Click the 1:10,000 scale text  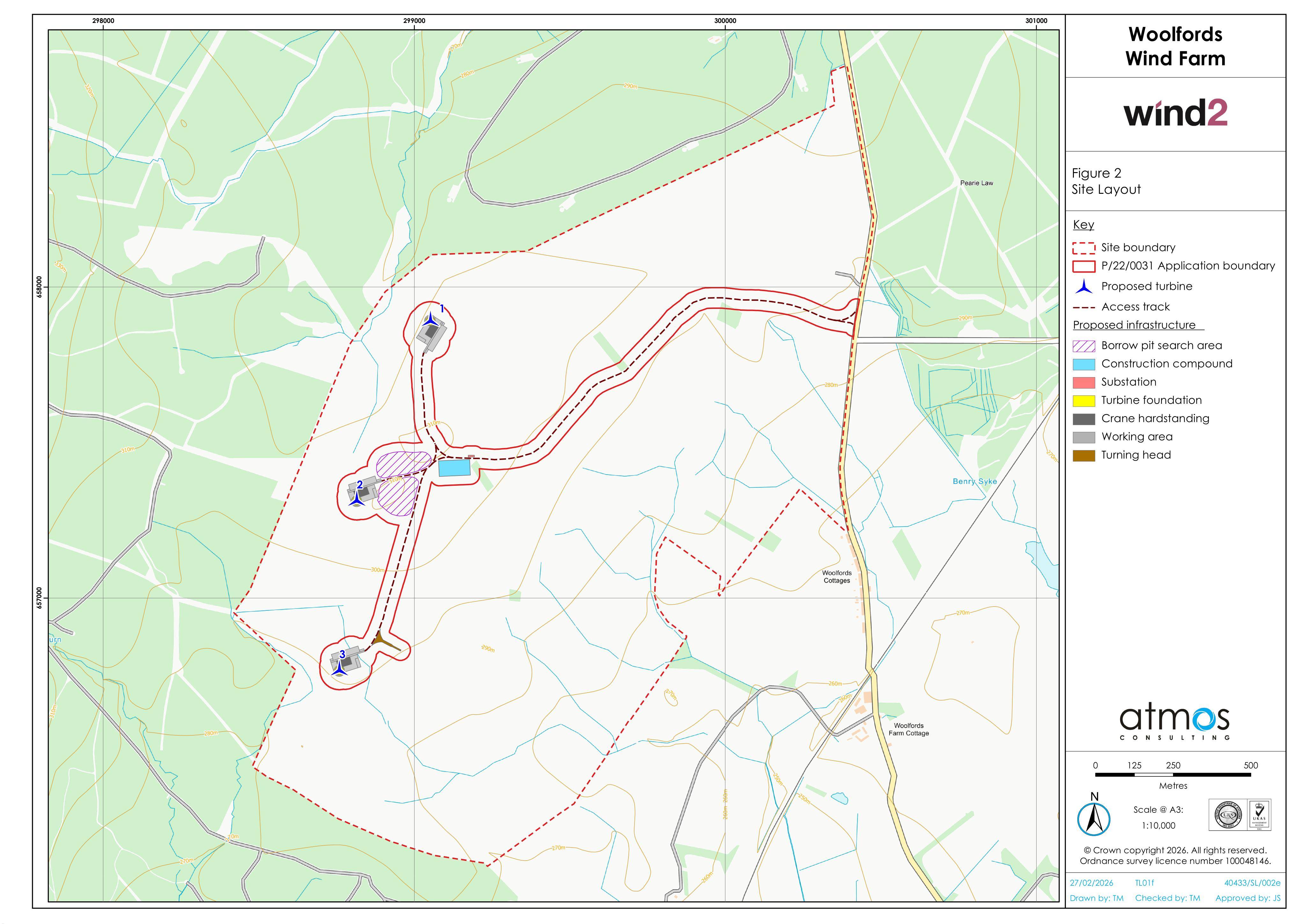(1158, 826)
